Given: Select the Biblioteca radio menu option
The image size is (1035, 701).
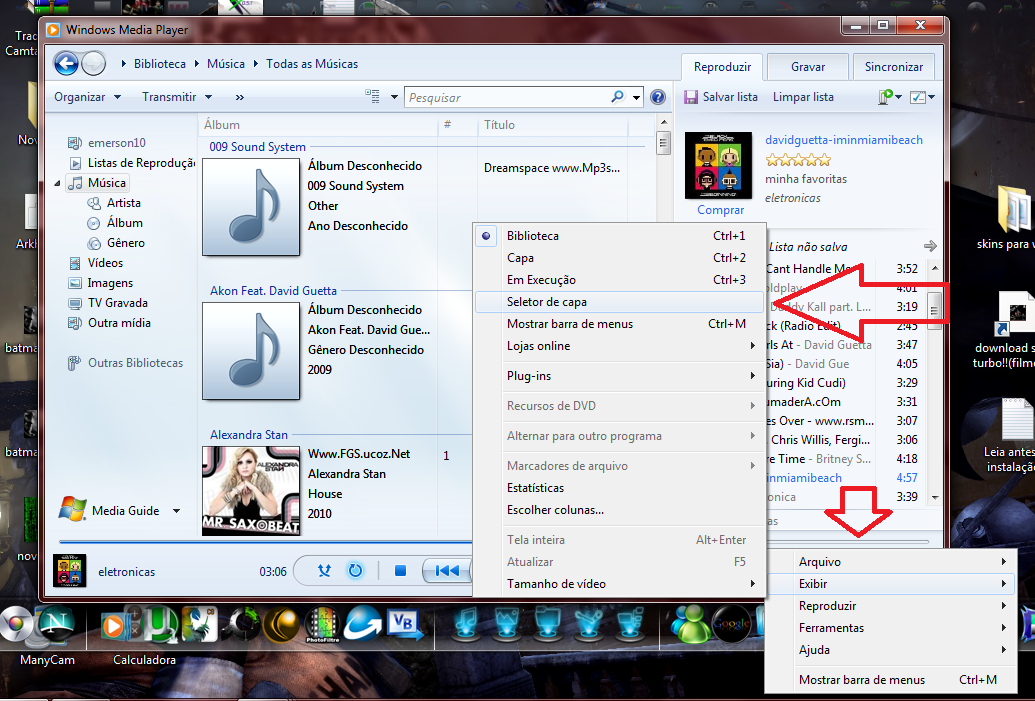Looking at the screenshot, I should (x=532, y=236).
